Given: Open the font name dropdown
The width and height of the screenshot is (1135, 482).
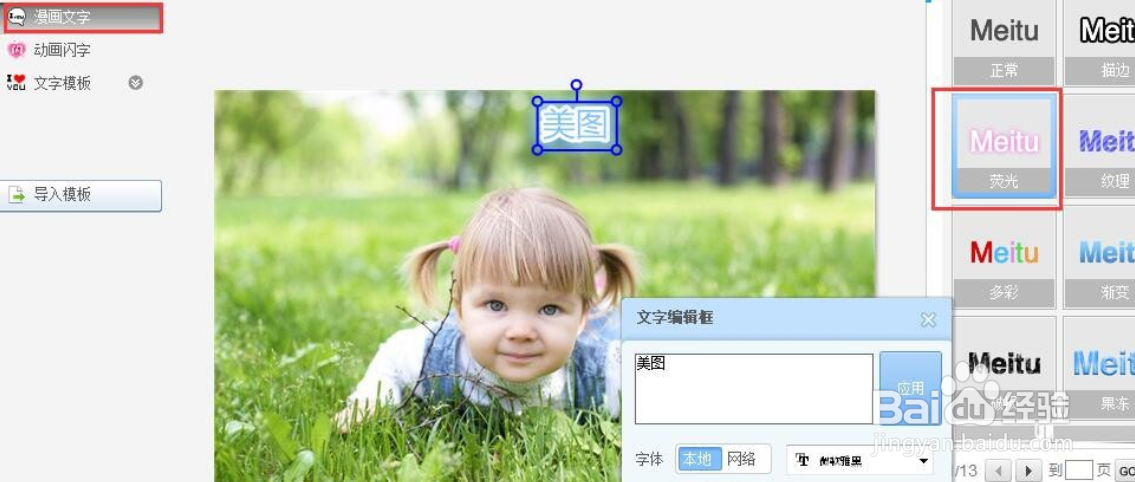Looking at the screenshot, I should pos(861,460).
